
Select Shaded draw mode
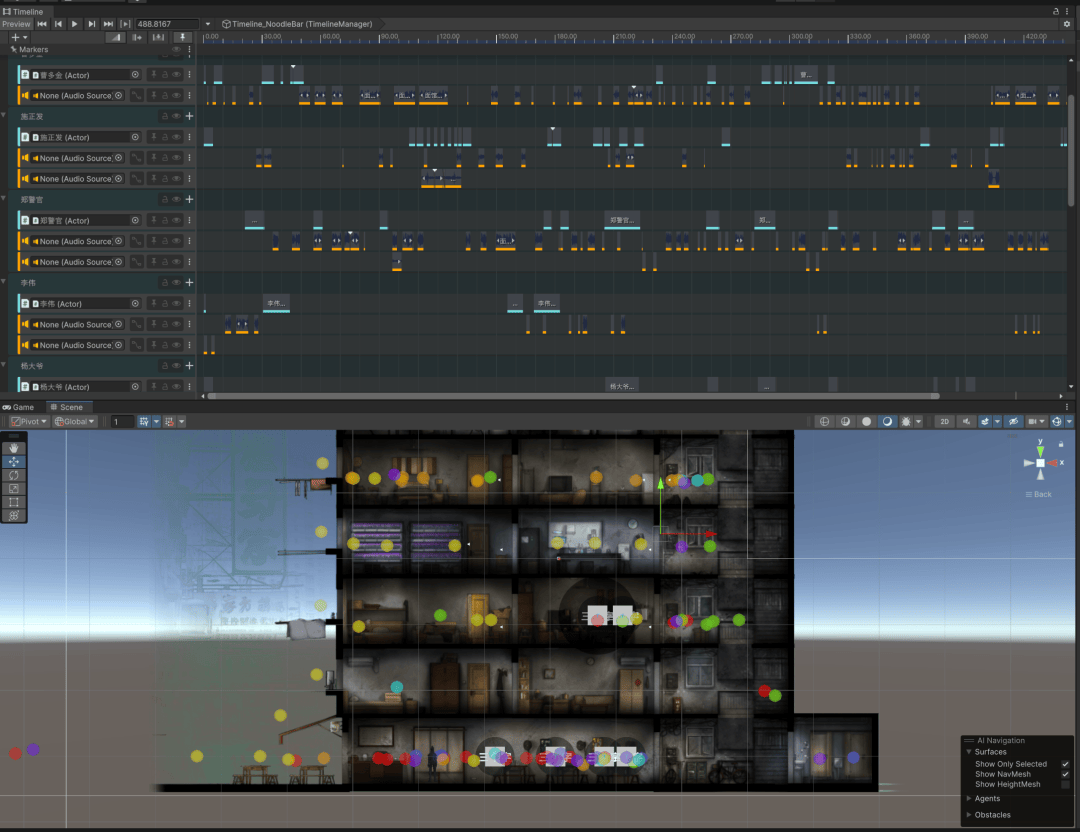click(x=887, y=422)
